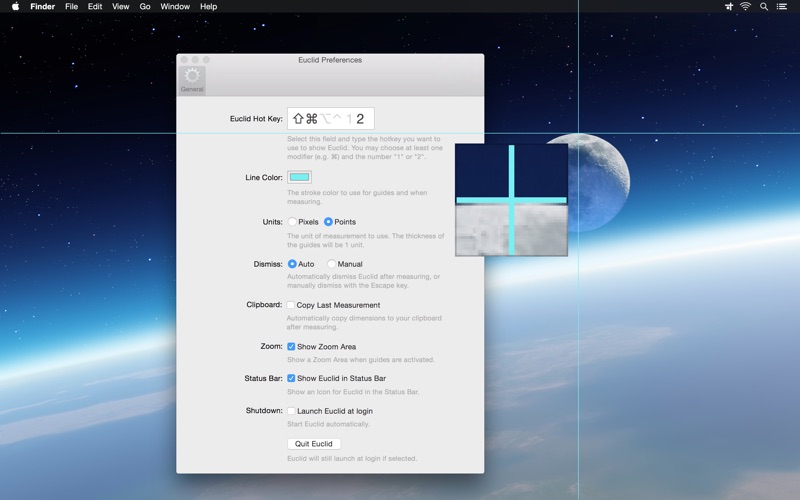The image size is (800, 500).
Task: Toggle Show Euclid in Status Bar
Action: tap(291, 378)
